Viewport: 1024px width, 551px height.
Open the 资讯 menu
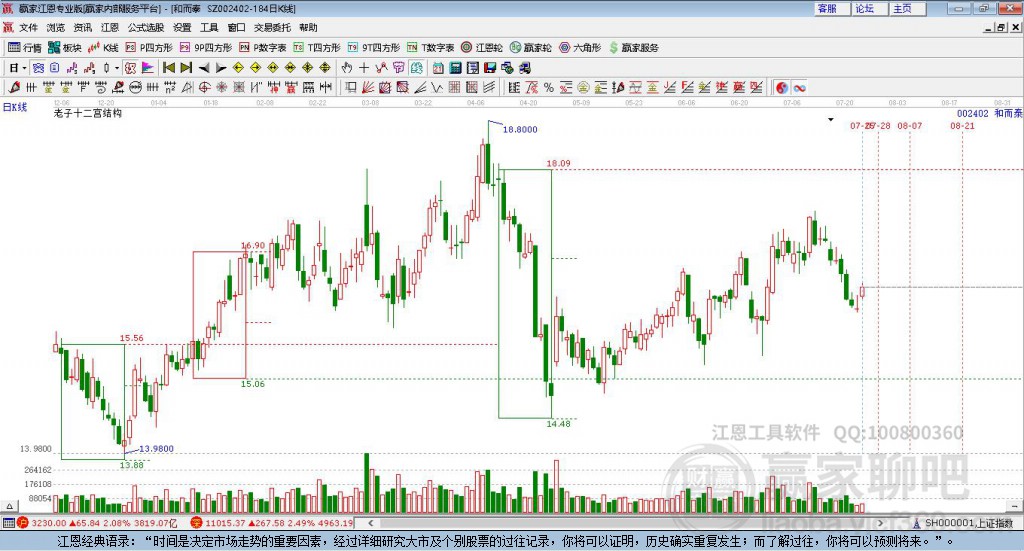click(x=82, y=27)
